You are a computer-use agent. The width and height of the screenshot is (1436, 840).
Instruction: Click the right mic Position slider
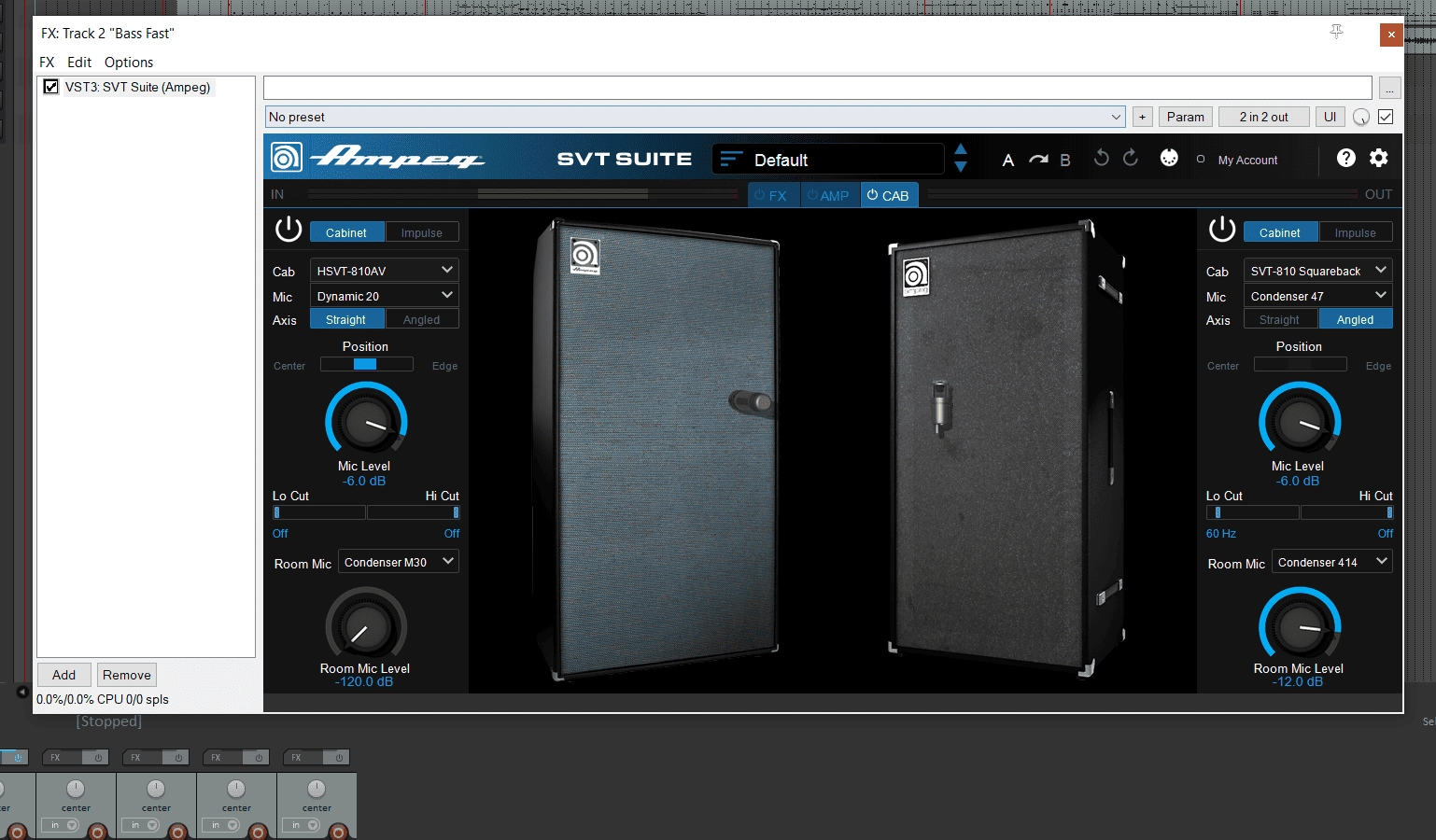click(x=1300, y=364)
